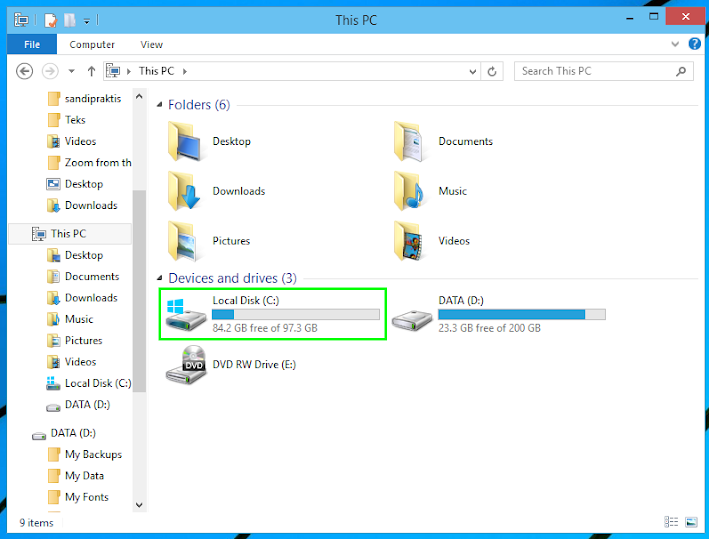Click the address bar computer icon
This screenshot has width=709, height=539.
tap(113, 71)
